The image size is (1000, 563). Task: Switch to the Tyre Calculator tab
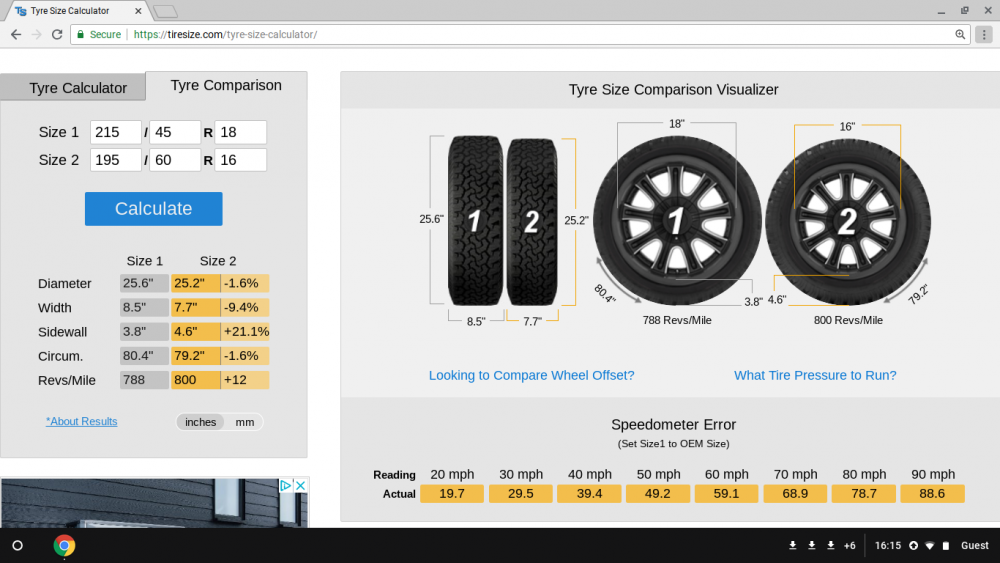73,88
